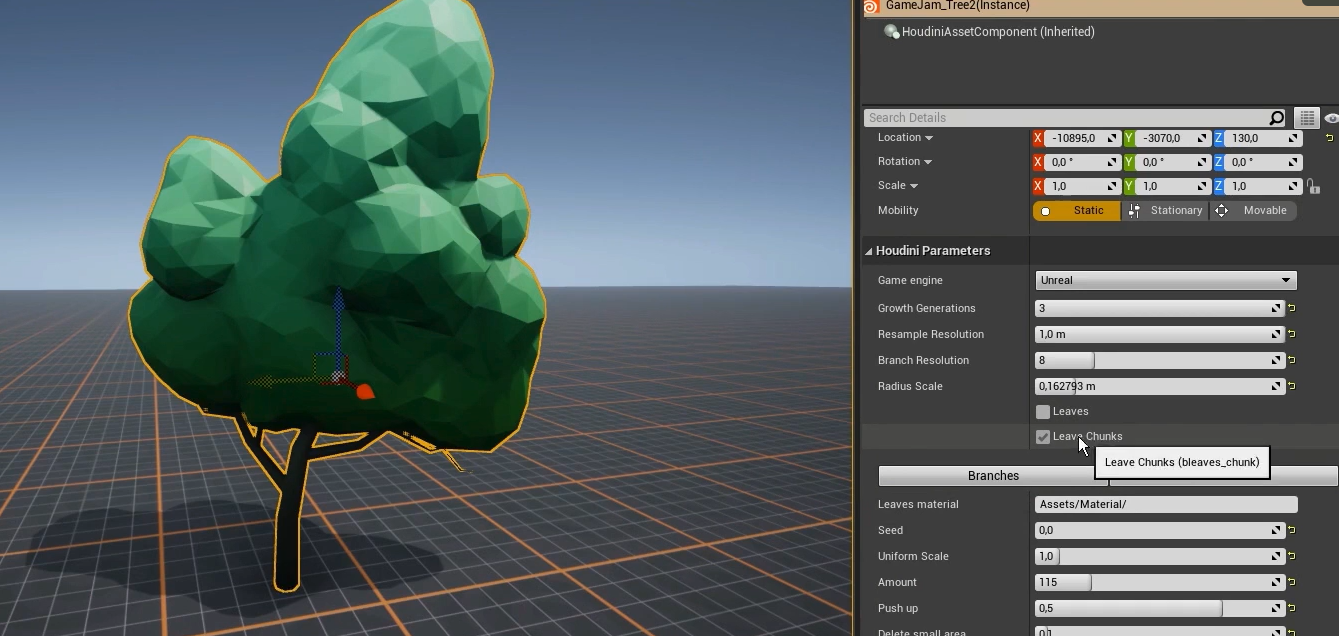Reset Location to default with yellow arrow
The width and height of the screenshot is (1339, 636).
[x=1329, y=138]
